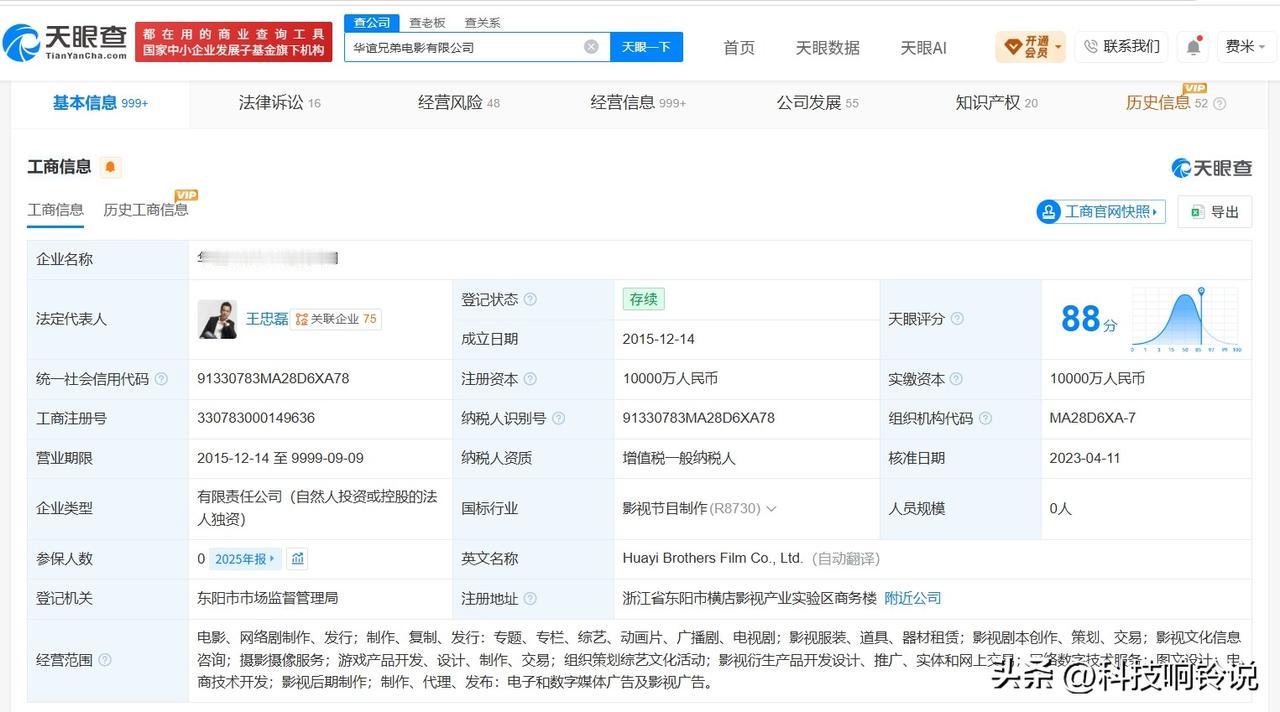The height and width of the screenshot is (712, 1280).
Task: Click the help icon next to 注册资本
Action: (x=530, y=379)
